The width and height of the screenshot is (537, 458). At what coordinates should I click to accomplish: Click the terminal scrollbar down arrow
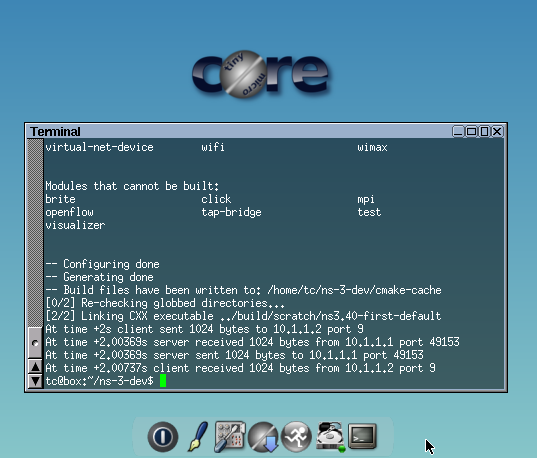coord(35,381)
